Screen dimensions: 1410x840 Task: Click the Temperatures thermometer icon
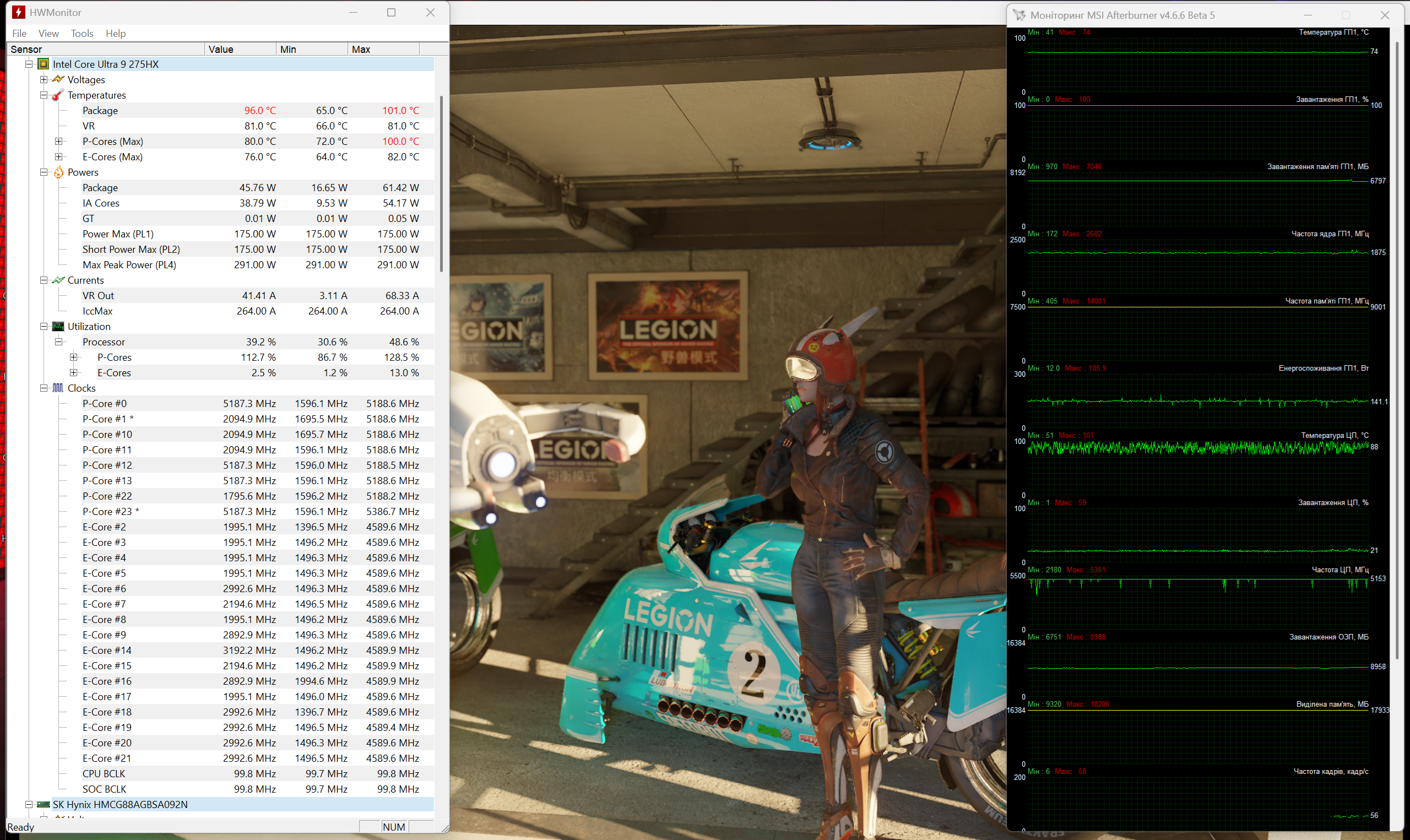coord(58,95)
